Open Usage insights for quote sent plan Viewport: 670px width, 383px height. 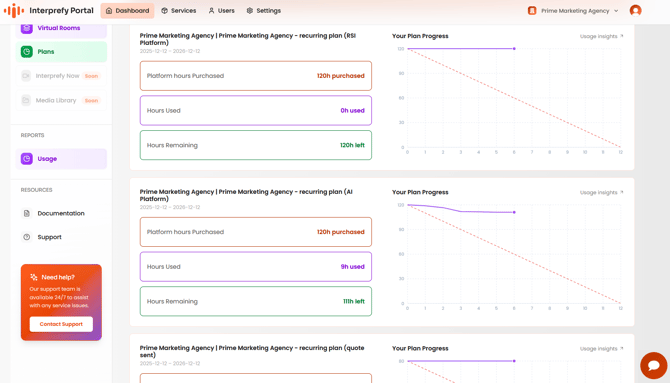tap(601, 349)
